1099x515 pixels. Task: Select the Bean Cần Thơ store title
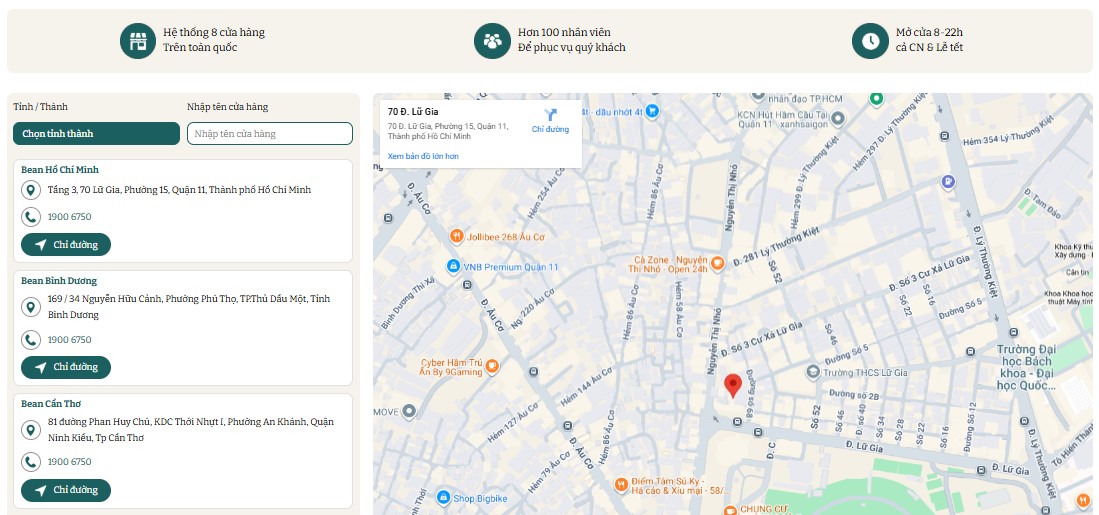[51, 404]
